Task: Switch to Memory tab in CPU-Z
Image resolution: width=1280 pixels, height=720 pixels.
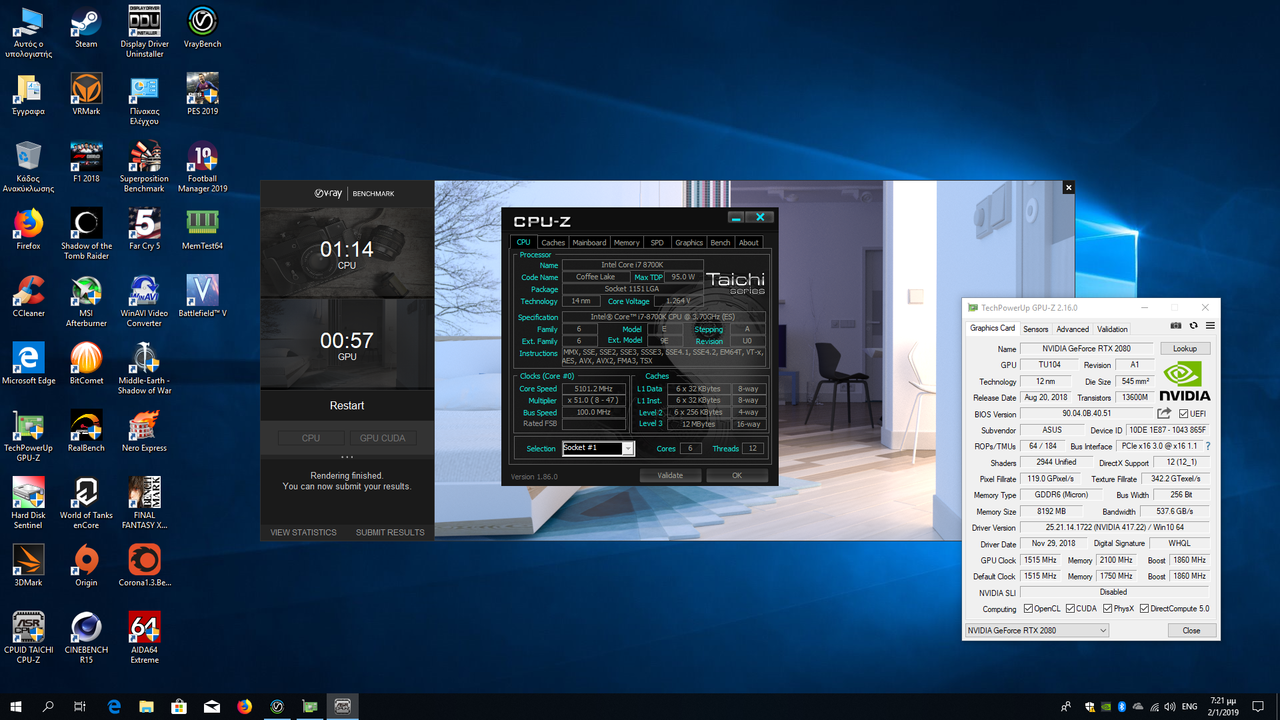Action: (627, 242)
